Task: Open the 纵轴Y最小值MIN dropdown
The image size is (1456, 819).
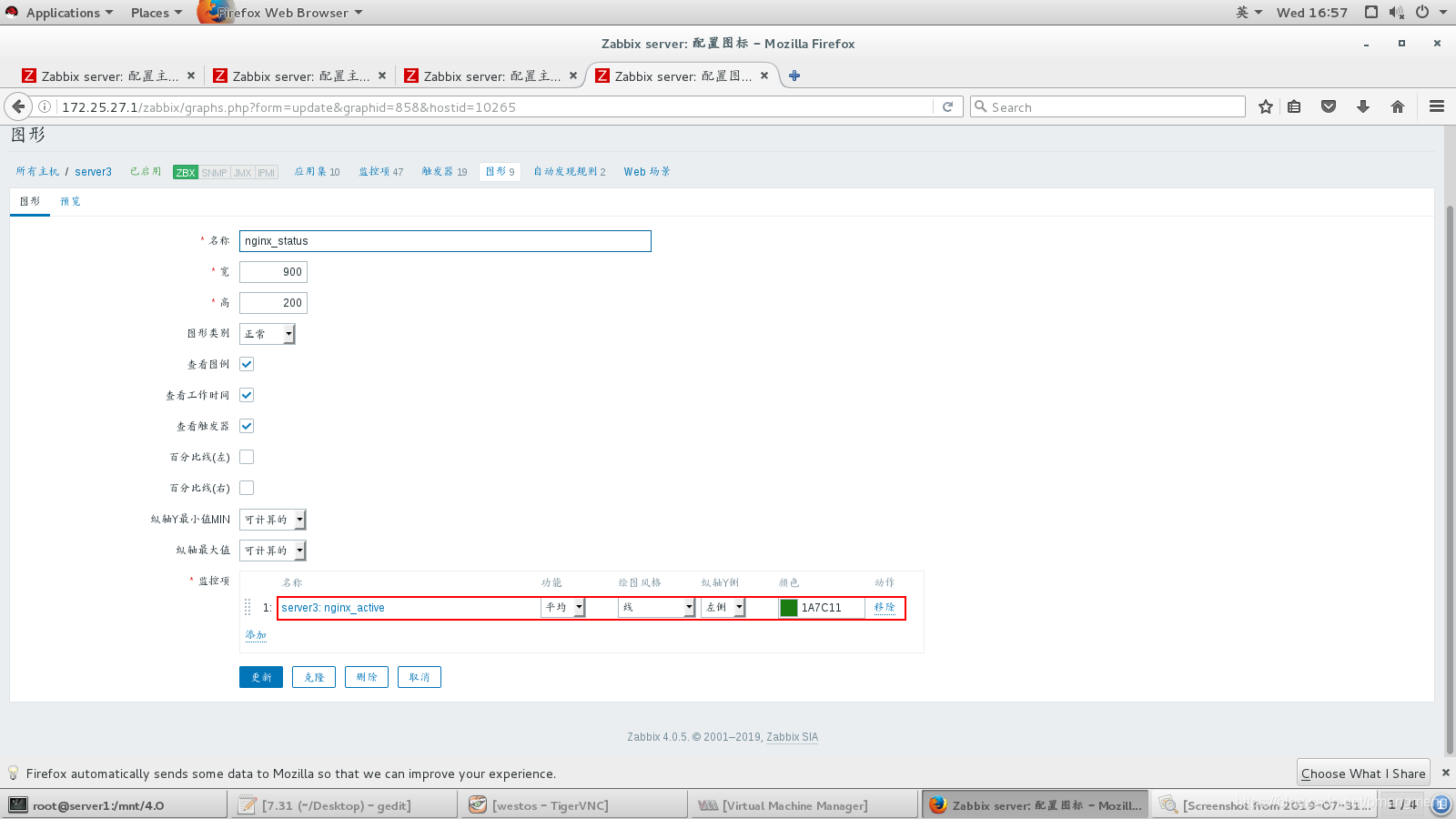Action: coord(273,520)
